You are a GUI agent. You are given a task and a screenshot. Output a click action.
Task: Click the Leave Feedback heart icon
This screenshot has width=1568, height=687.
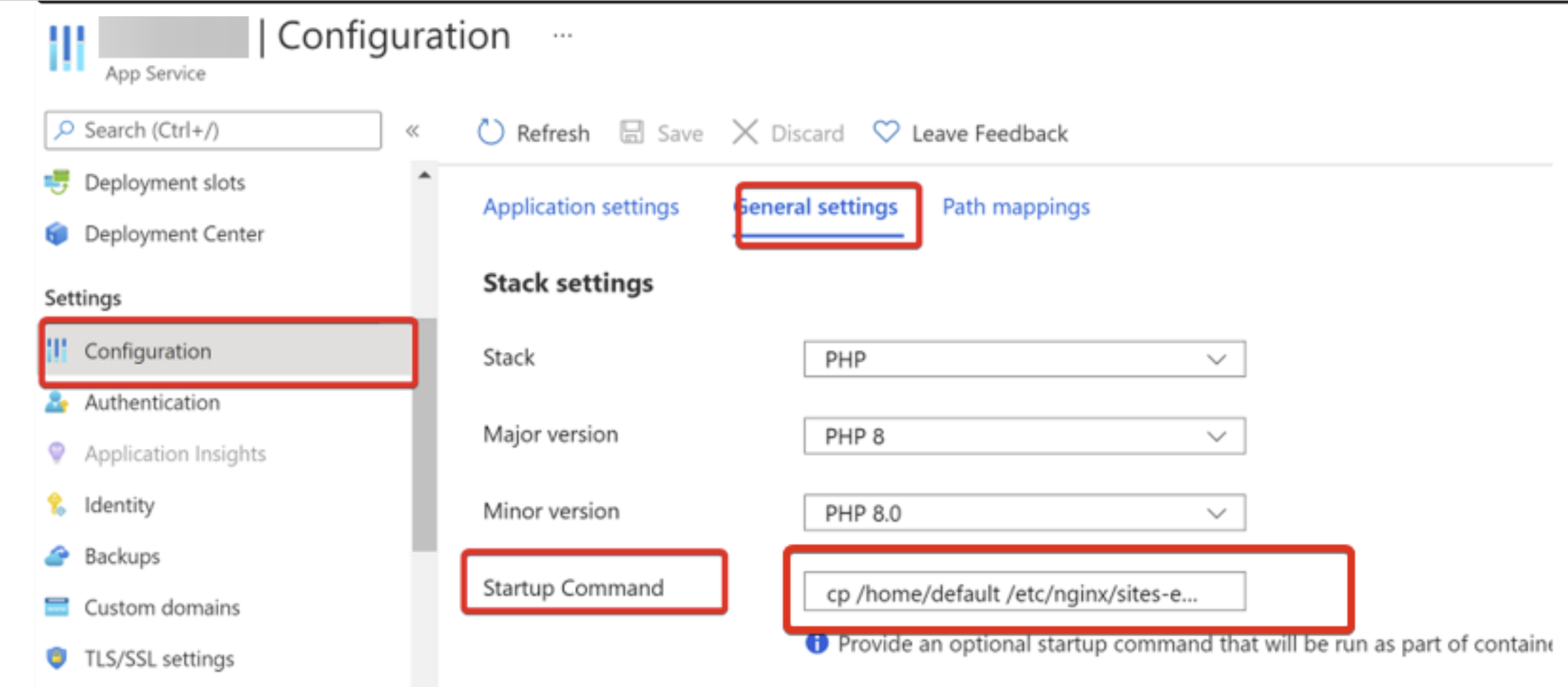click(x=886, y=132)
